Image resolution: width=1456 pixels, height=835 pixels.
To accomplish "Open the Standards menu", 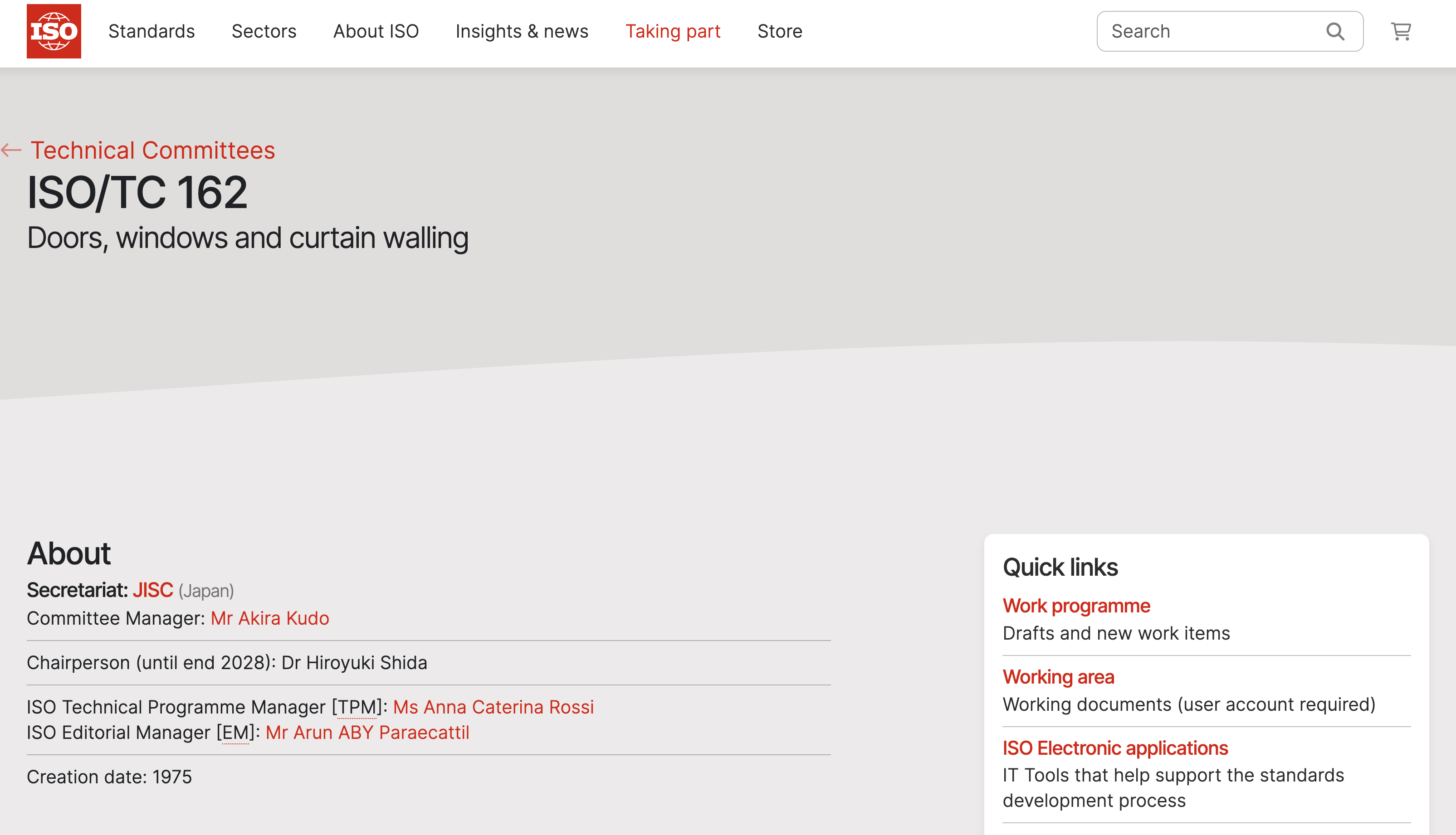I will point(151,31).
